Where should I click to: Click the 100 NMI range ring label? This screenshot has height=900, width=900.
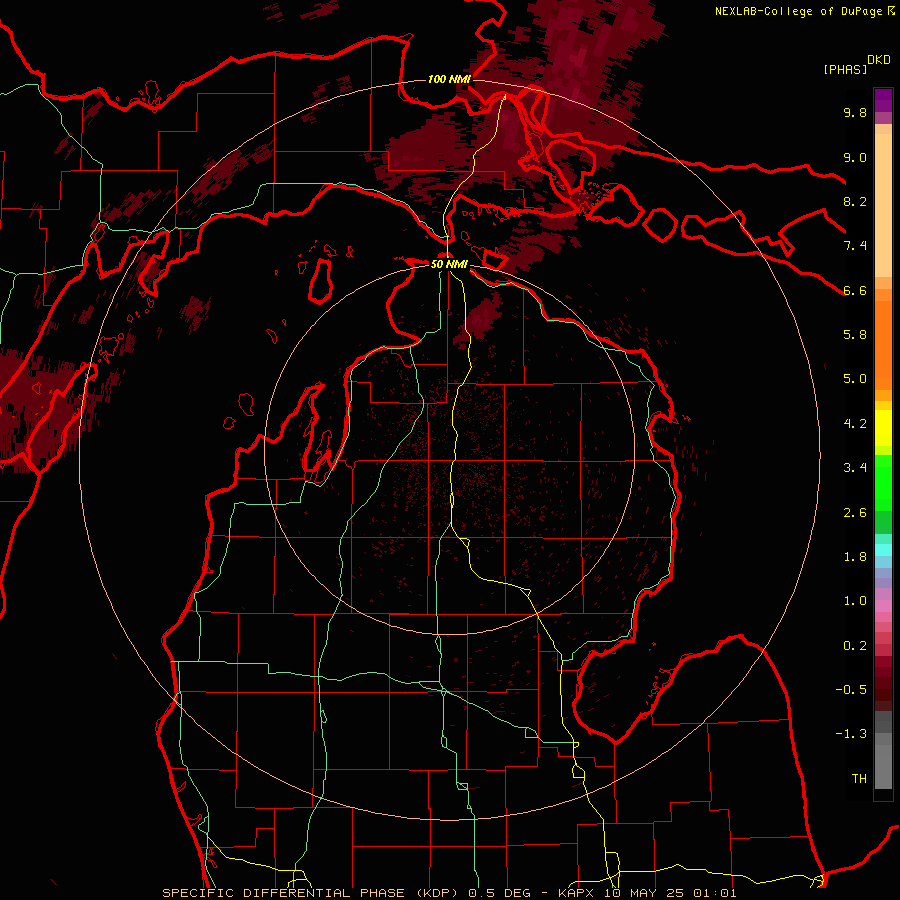click(x=449, y=79)
